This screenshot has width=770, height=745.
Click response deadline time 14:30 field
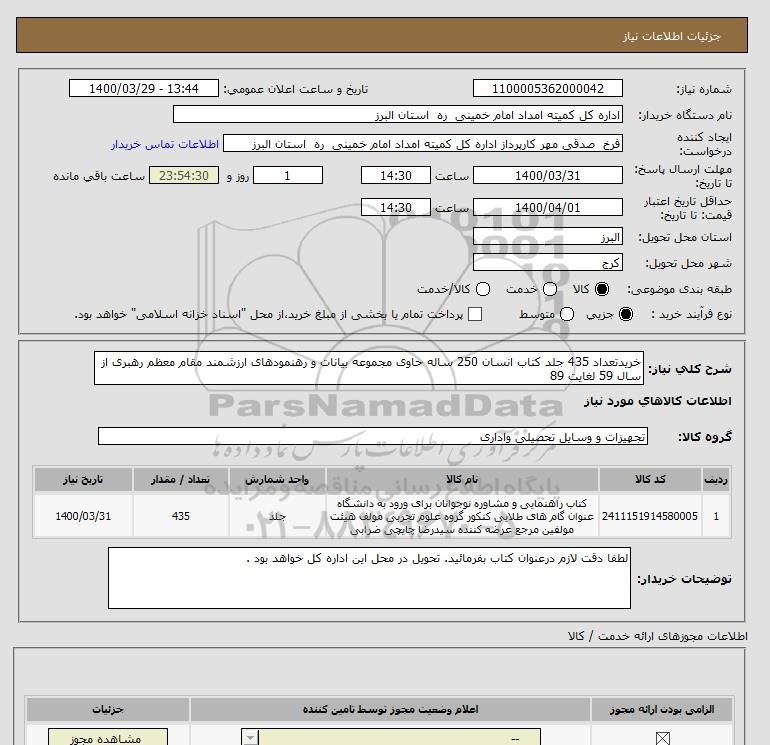coord(396,175)
